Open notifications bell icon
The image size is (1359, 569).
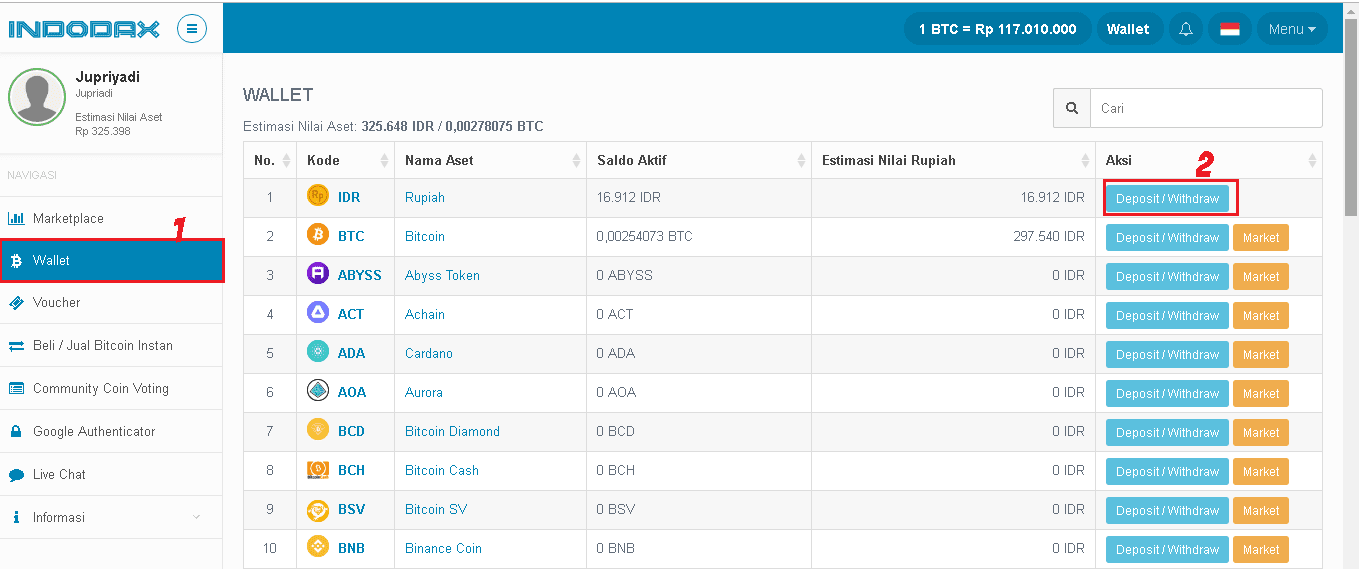(1185, 29)
